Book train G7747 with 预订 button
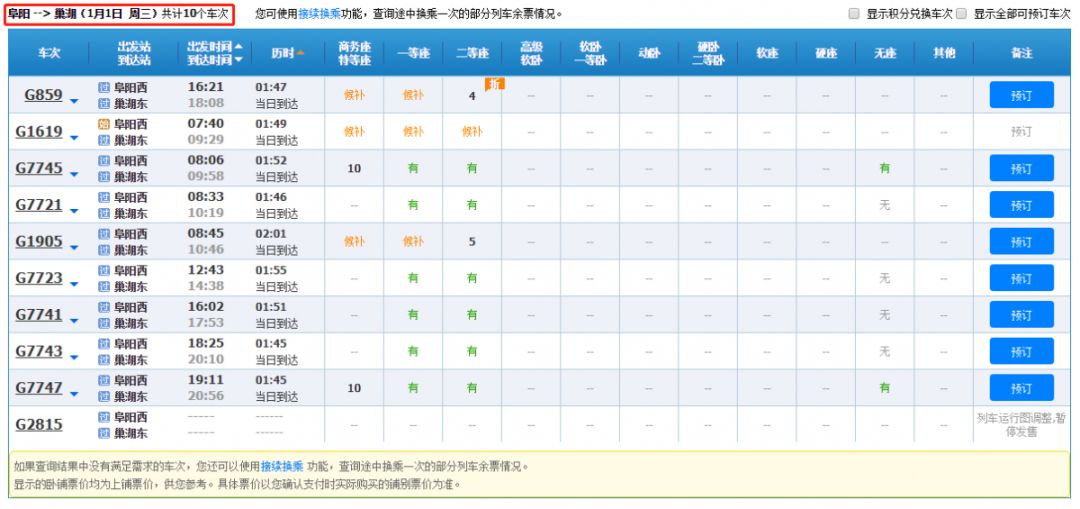 tap(1021, 387)
